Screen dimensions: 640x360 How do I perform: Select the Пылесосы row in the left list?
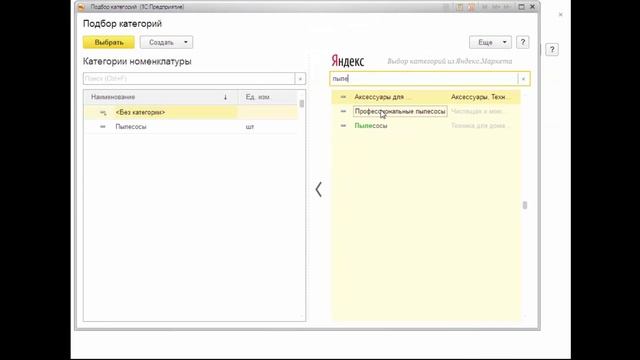[191, 127]
